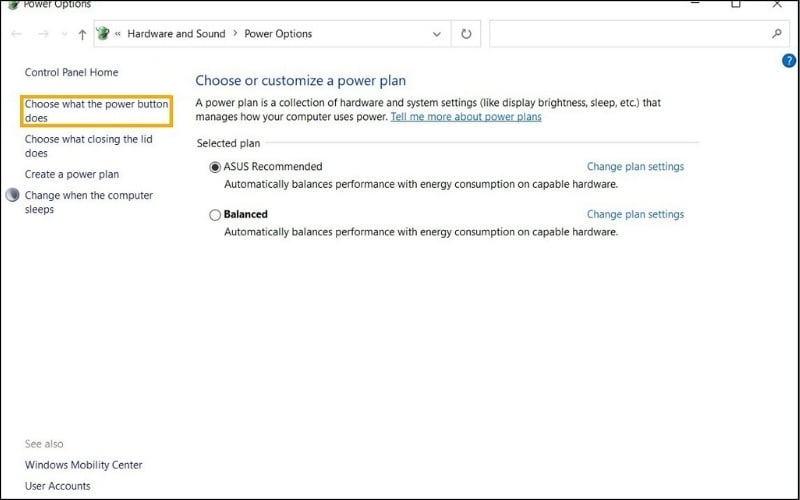Open Change plan settings for ASUS Recommended
This screenshot has width=800, height=500.
point(635,167)
